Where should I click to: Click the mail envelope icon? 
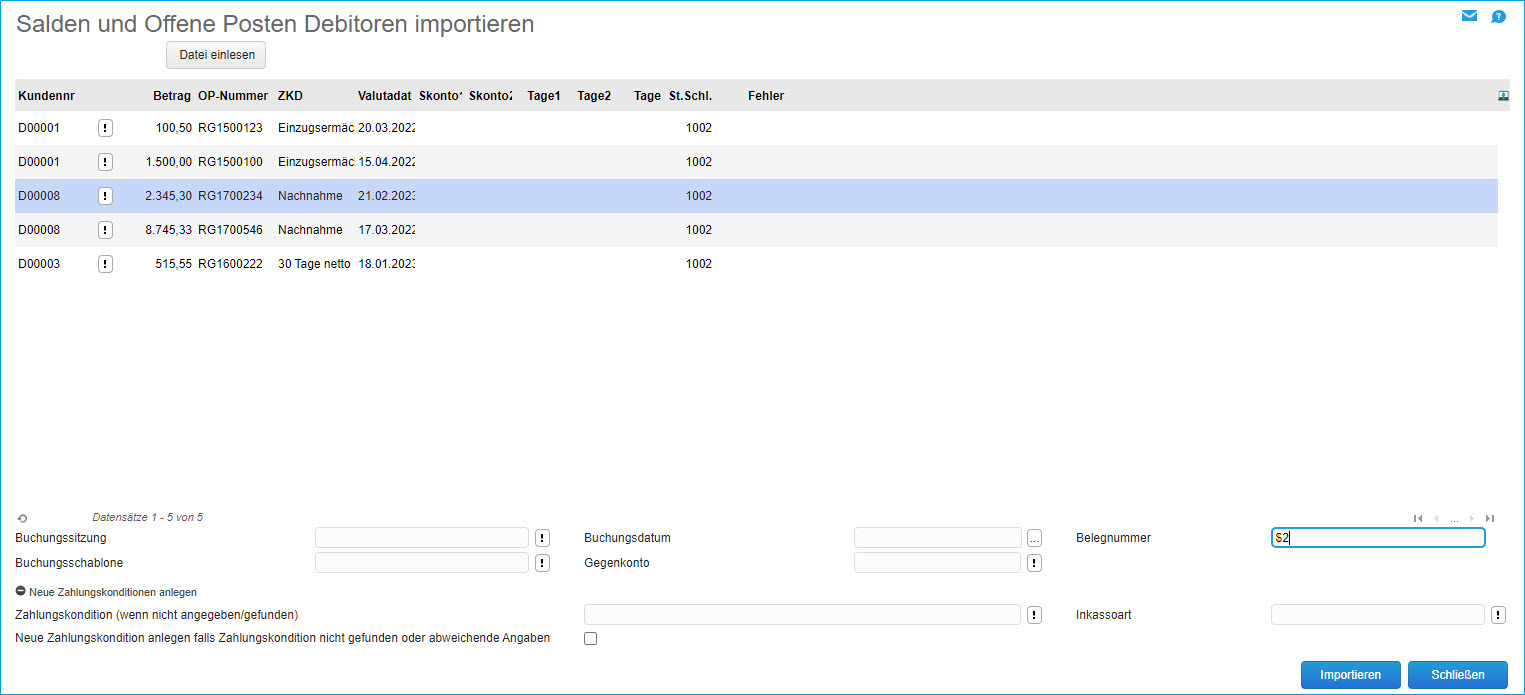[1469, 16]
